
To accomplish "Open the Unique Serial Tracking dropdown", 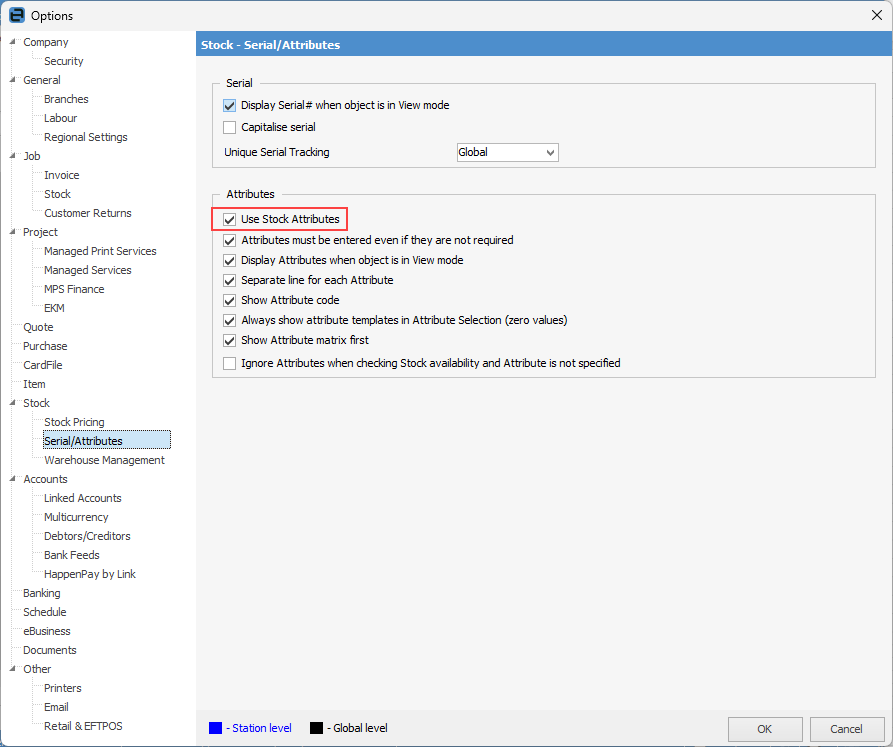I will pyautogui.click(x=549, y=152).
